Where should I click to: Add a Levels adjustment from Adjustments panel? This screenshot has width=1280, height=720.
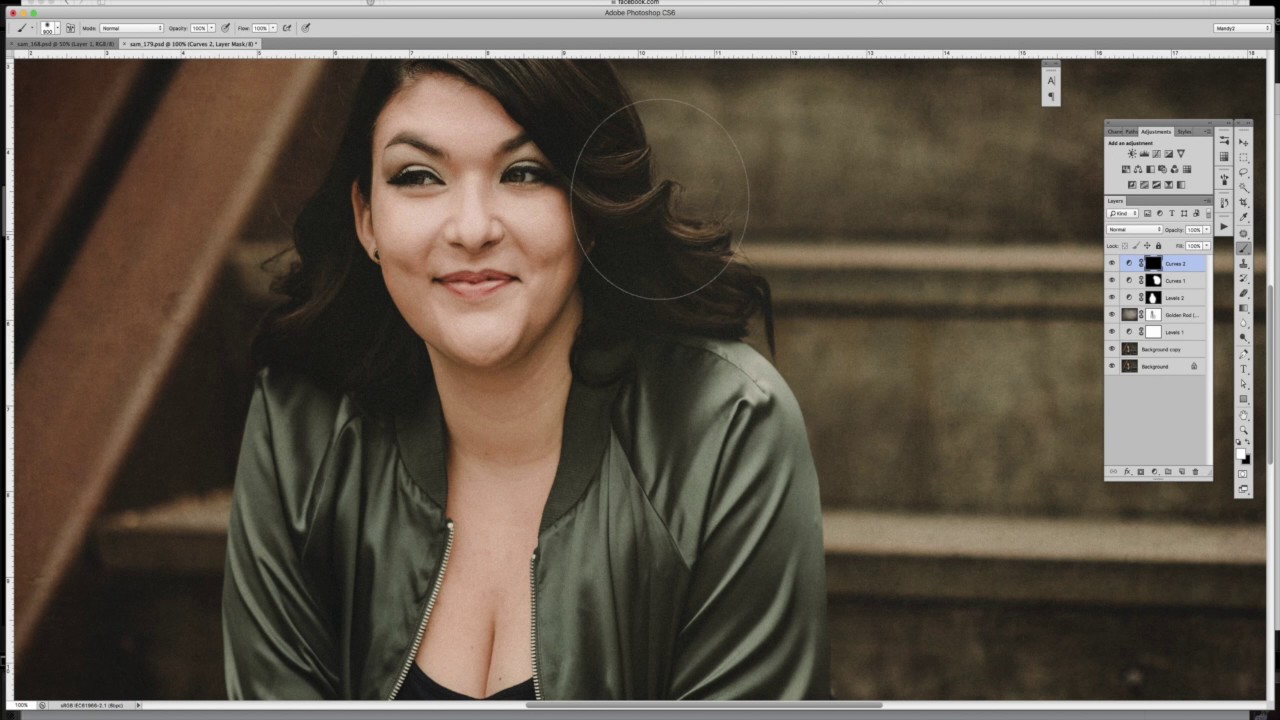coord(1144,153)
